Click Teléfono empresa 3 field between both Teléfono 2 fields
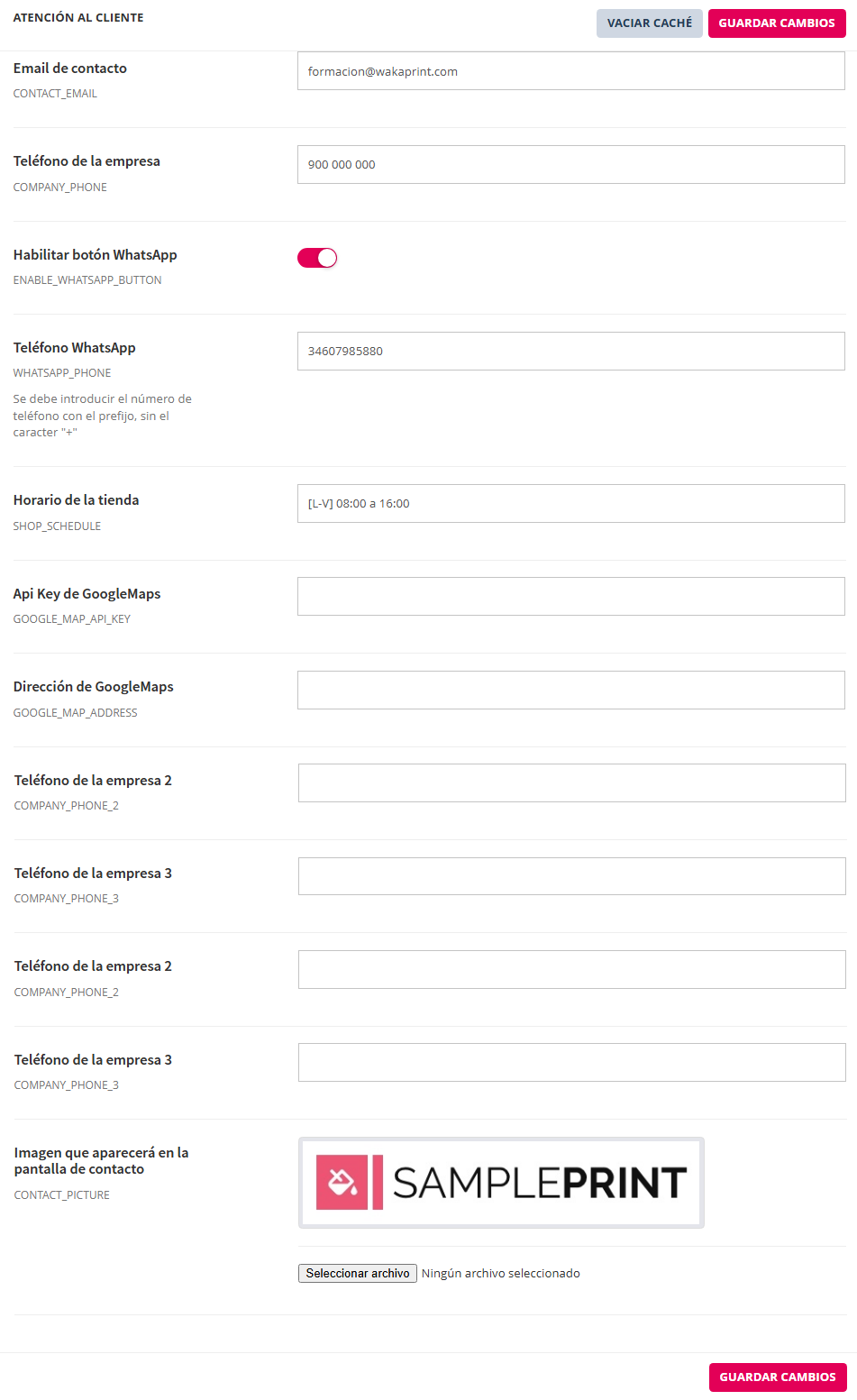This screenshot has width=857, height=1400. [571, 876]
